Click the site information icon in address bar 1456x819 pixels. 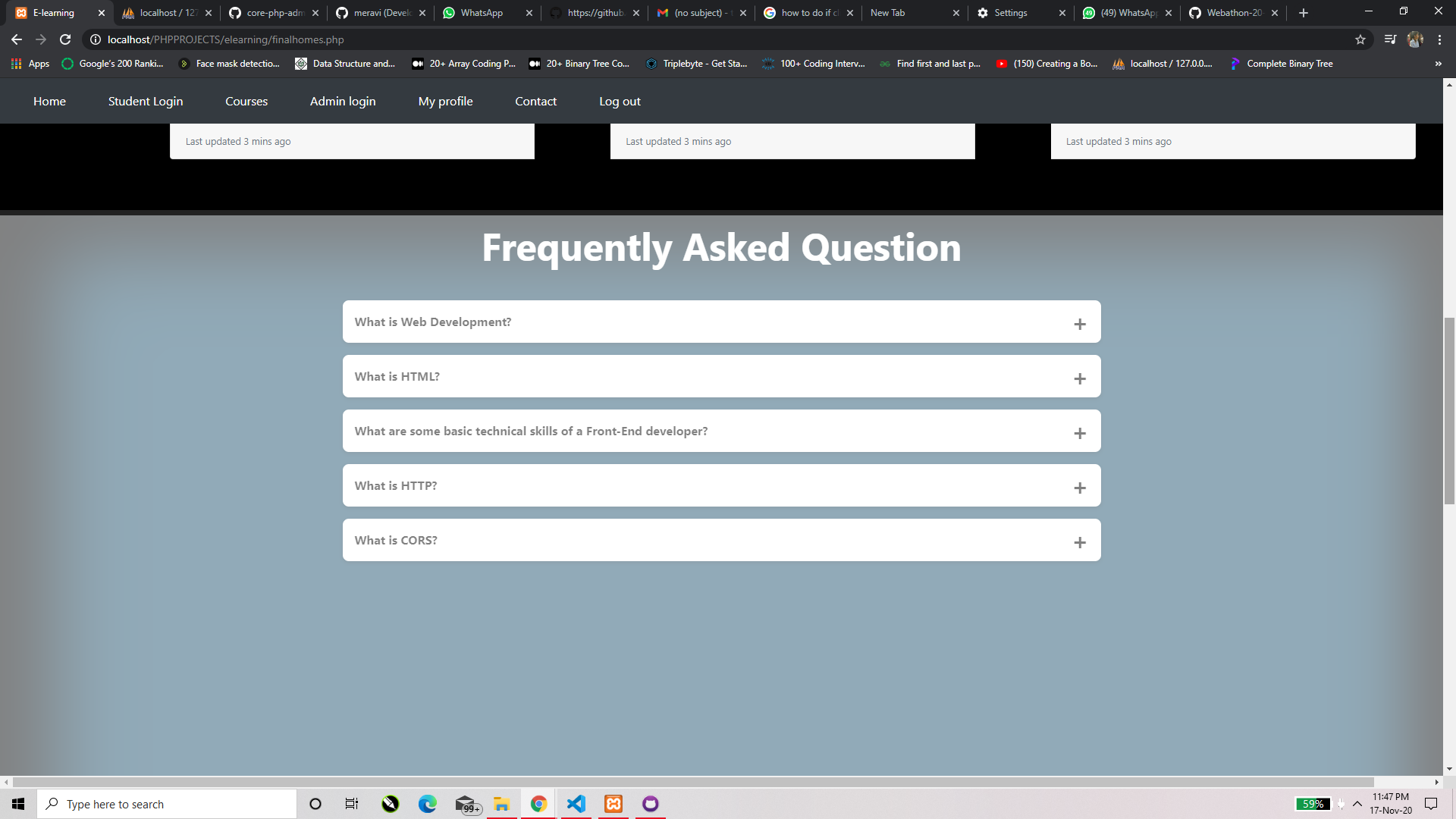tap(96, 39)
